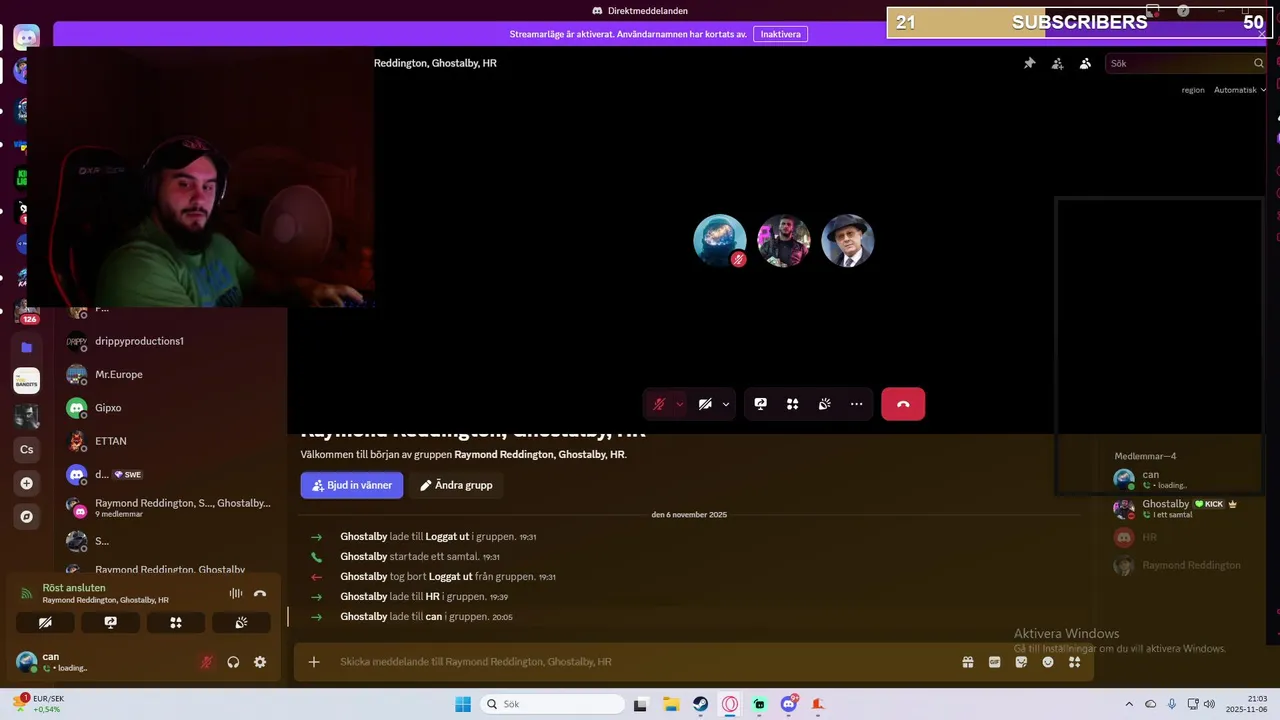Open more options ellipsis in call controls
The image size is (1280, 720).
point(856,404)
